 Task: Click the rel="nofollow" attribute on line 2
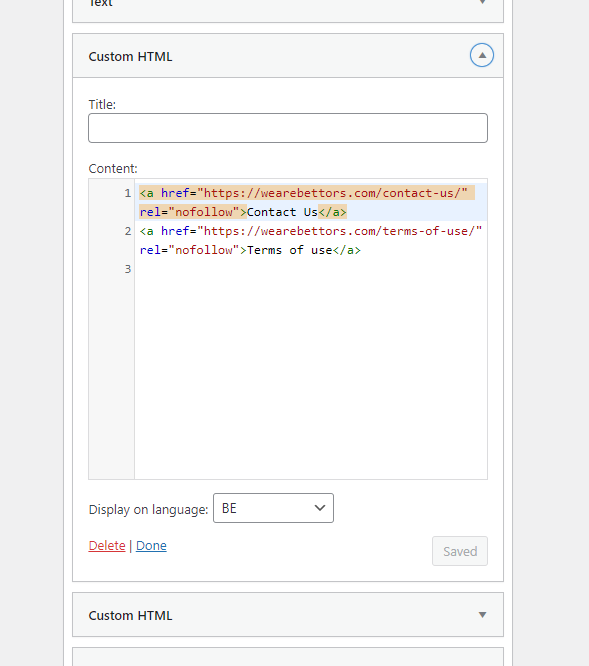pyautogui.click(x=189, y=250)
